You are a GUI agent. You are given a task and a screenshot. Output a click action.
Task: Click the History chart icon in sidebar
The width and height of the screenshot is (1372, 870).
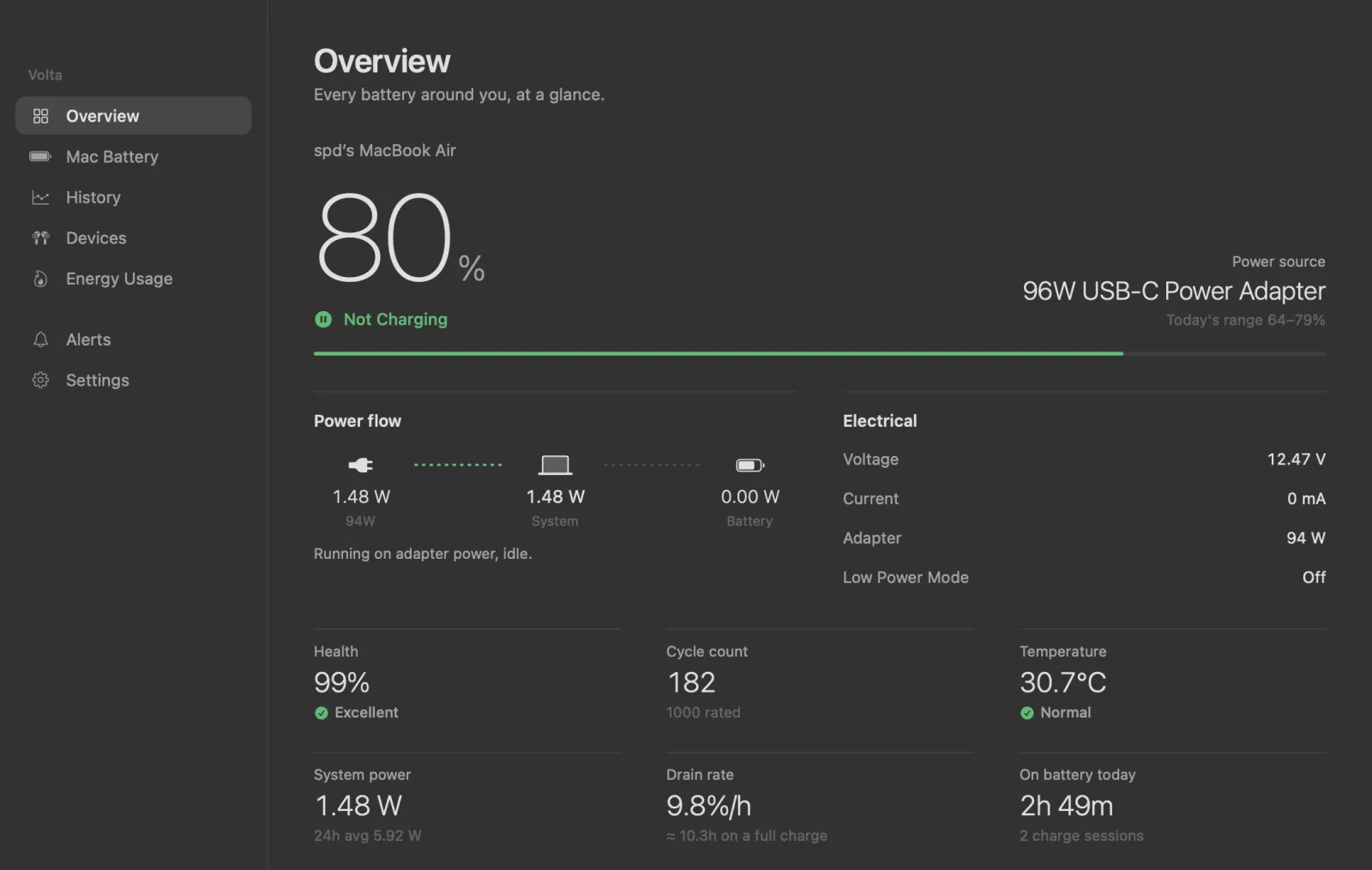tap(40, 197)
